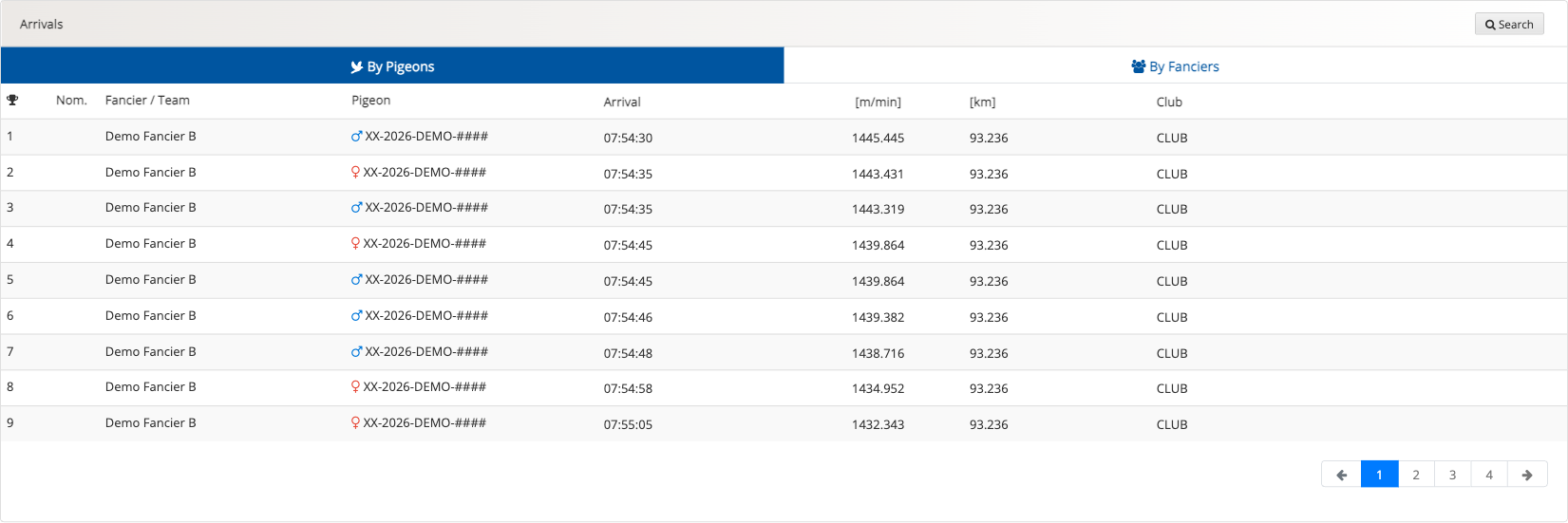1568x523 pixels.
Task: Click the [m/min] speed column header
Action: point(878,103)
